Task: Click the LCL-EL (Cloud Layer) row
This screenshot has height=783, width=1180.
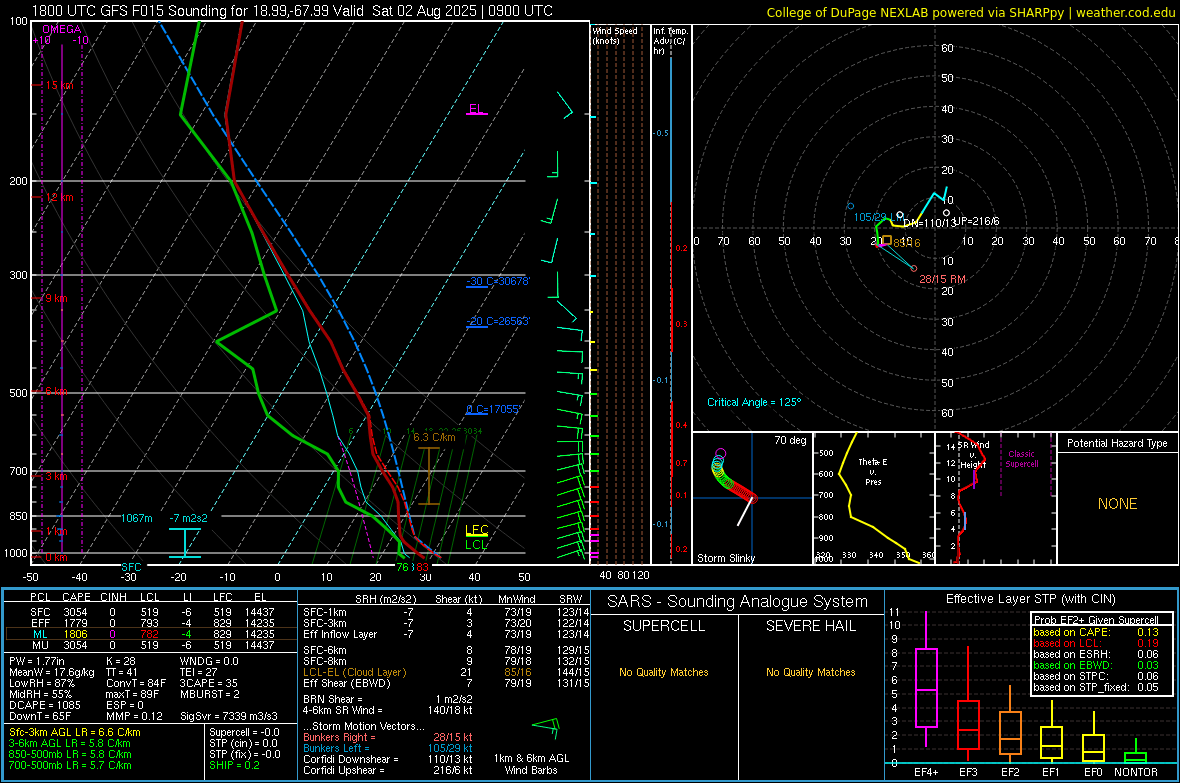Action: click(447, 672)
